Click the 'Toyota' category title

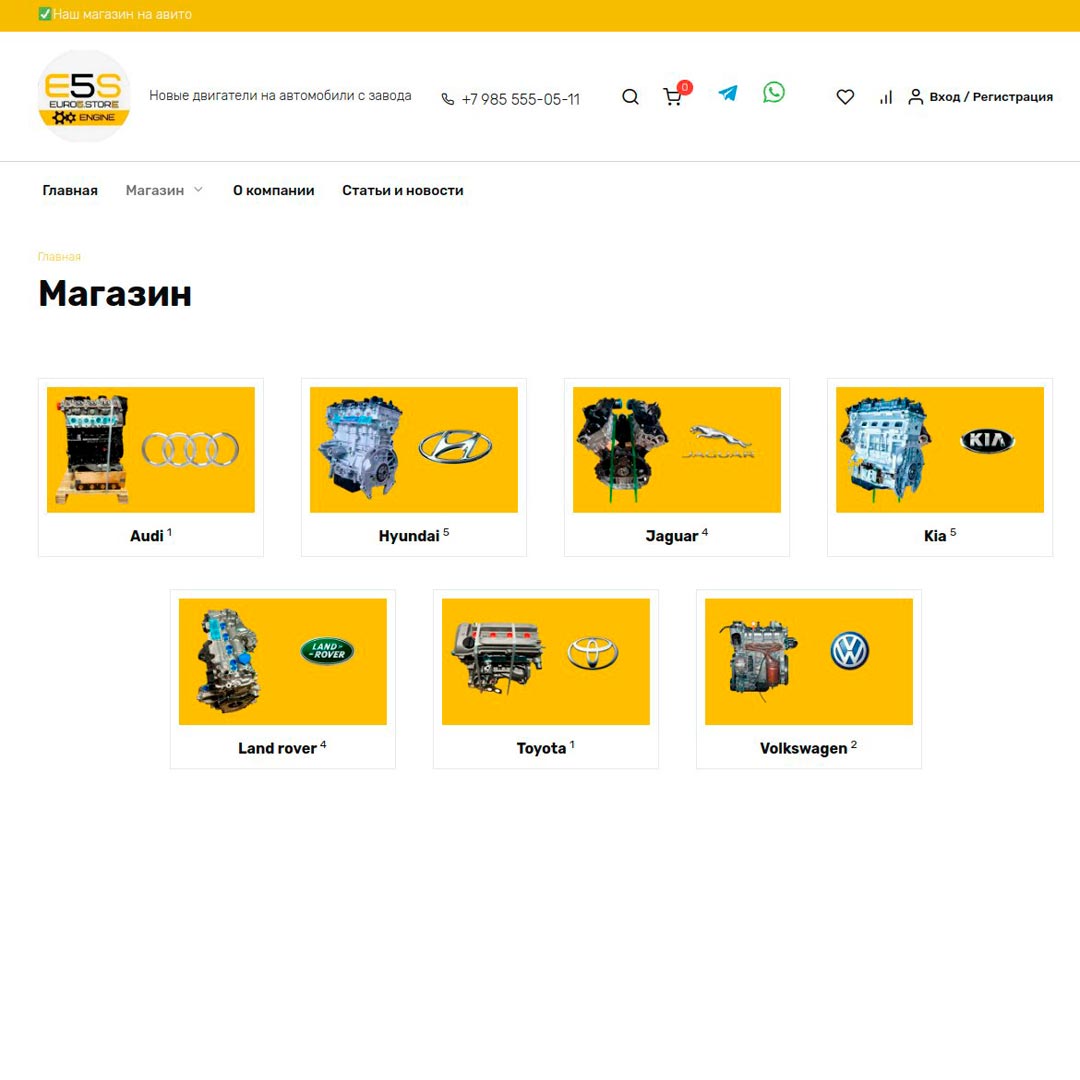click(x=541, y=748)
